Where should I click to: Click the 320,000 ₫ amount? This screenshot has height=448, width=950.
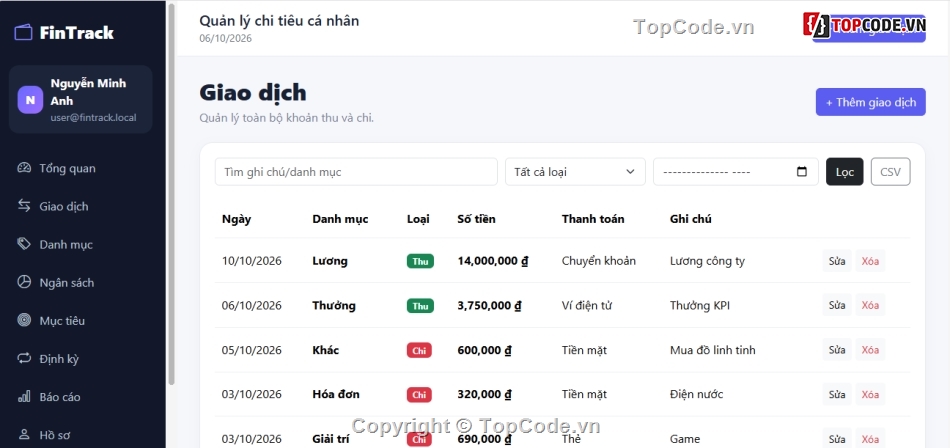pos(485,395)
